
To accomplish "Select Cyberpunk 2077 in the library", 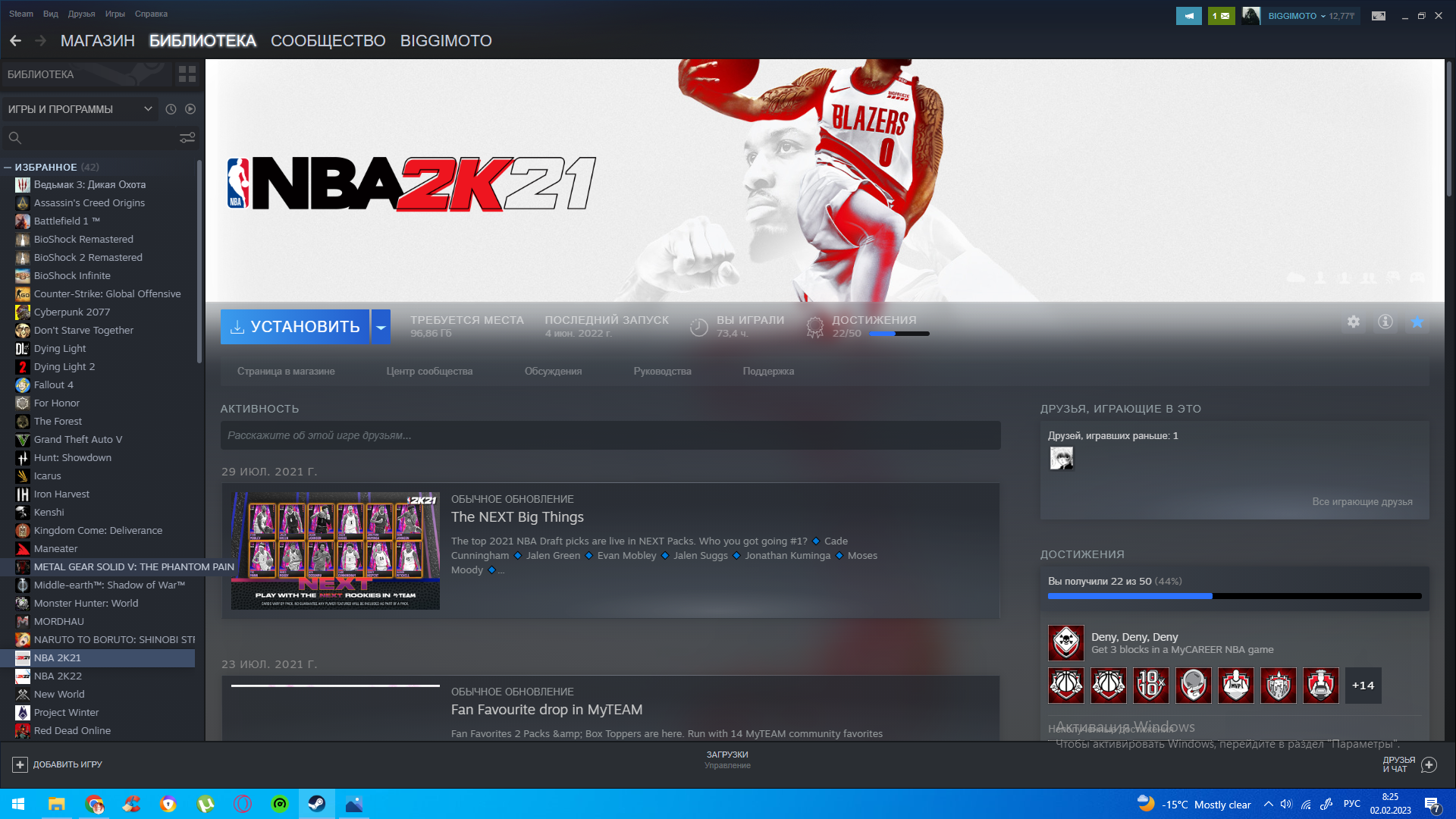I will [99, 312].
